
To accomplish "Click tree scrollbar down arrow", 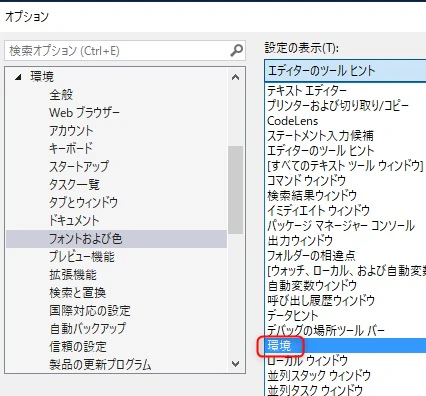I will tap(236, 364).
